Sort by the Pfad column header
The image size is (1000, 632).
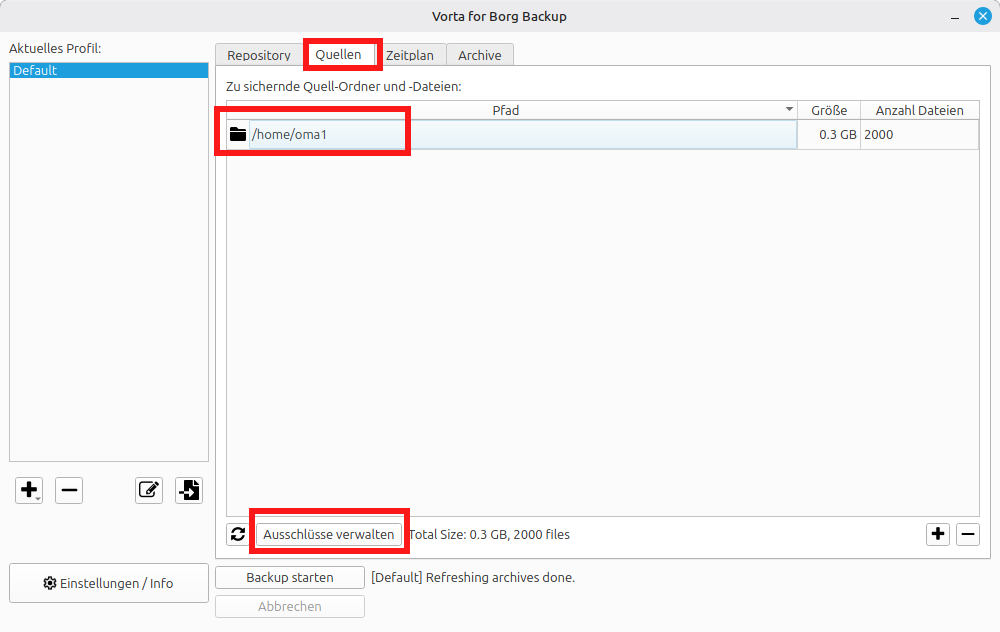tap(511, 110)
